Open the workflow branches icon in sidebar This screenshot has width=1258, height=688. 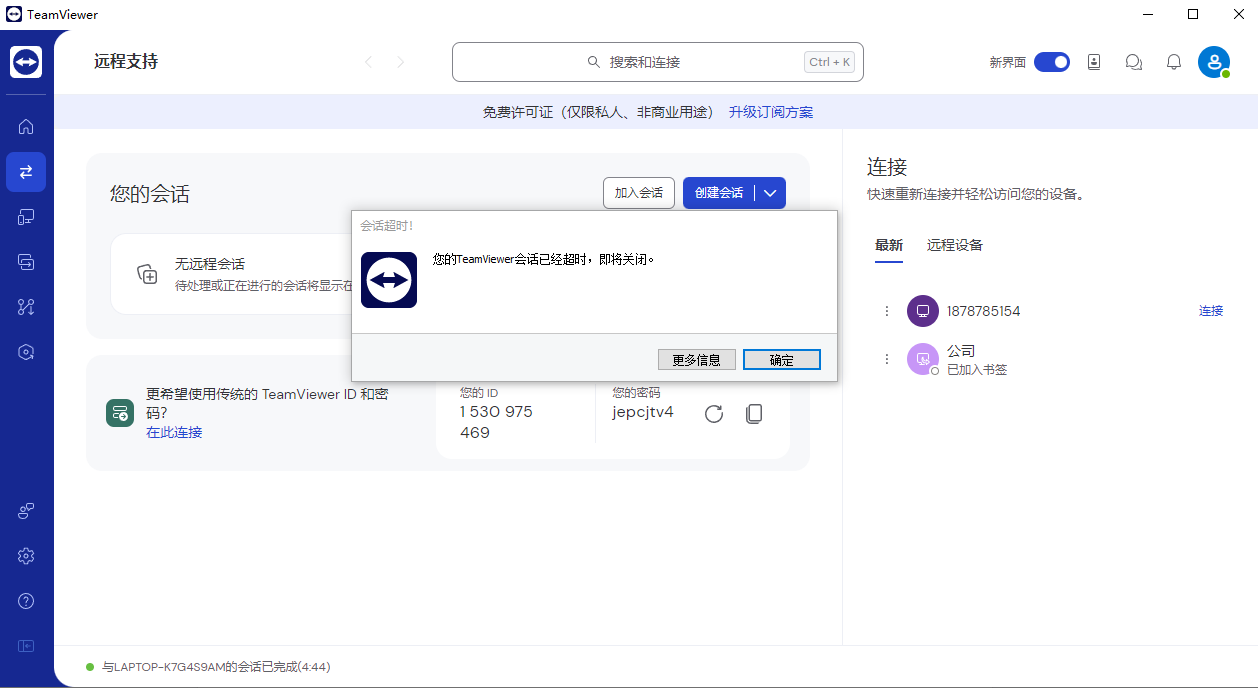click(x=26, y=307)
